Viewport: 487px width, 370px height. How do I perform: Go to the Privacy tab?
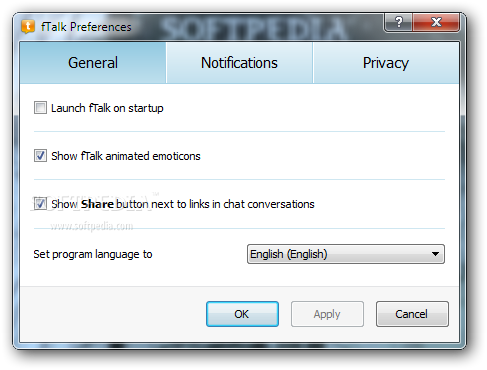click(386, 63)
